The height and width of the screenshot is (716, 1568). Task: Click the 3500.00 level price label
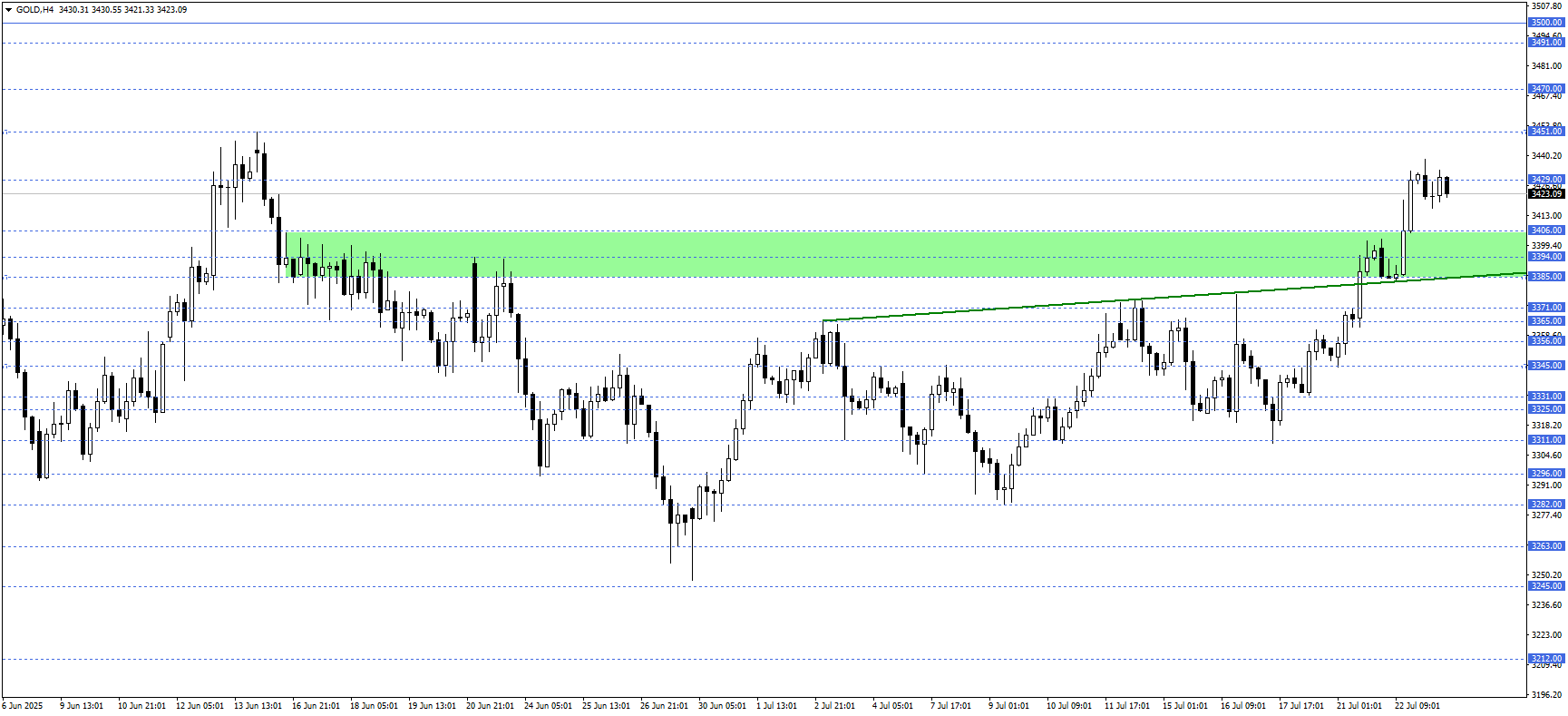pyautogui.click(x=1546, y=23)
